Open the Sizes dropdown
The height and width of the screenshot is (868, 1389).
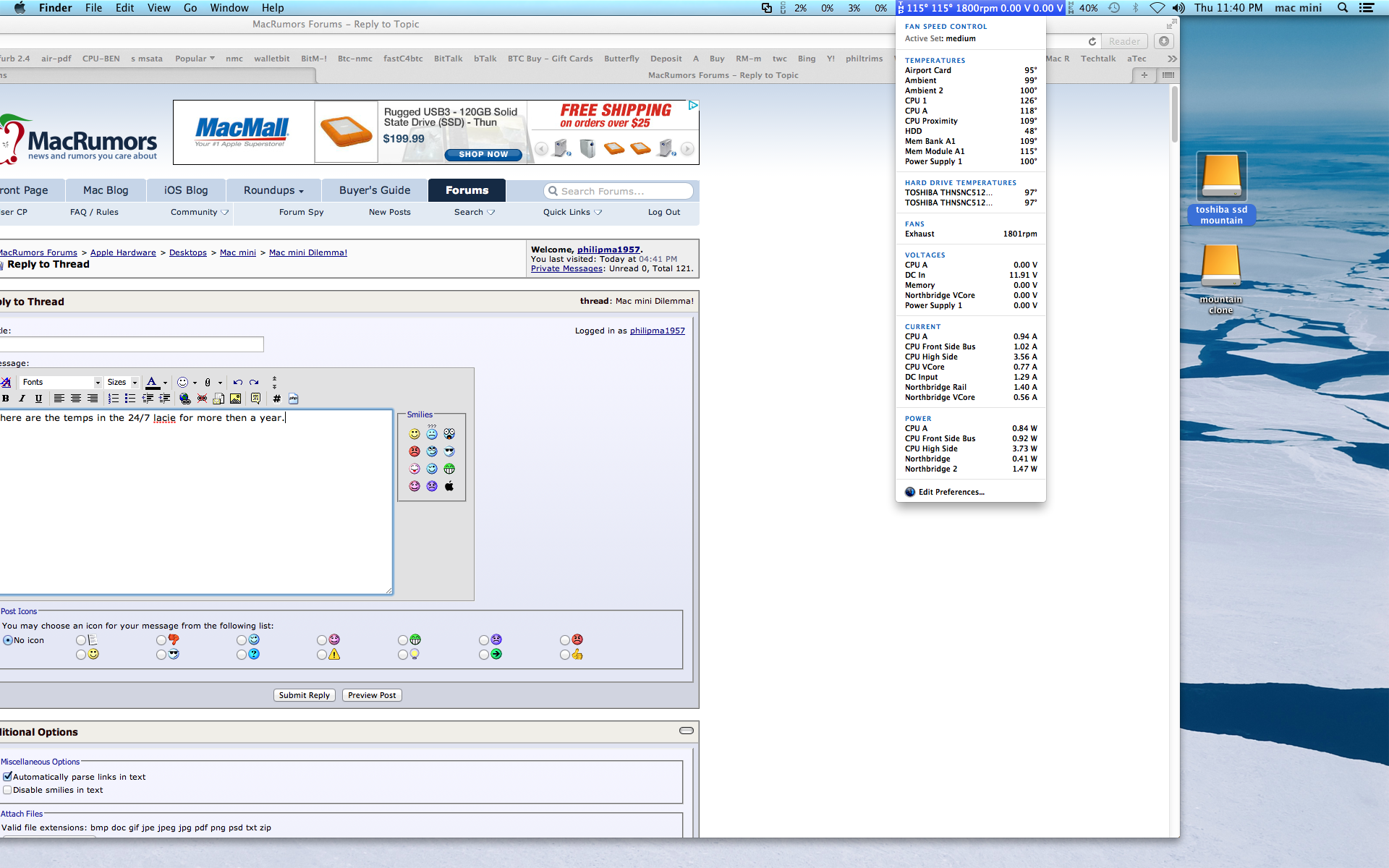[122, 382]
